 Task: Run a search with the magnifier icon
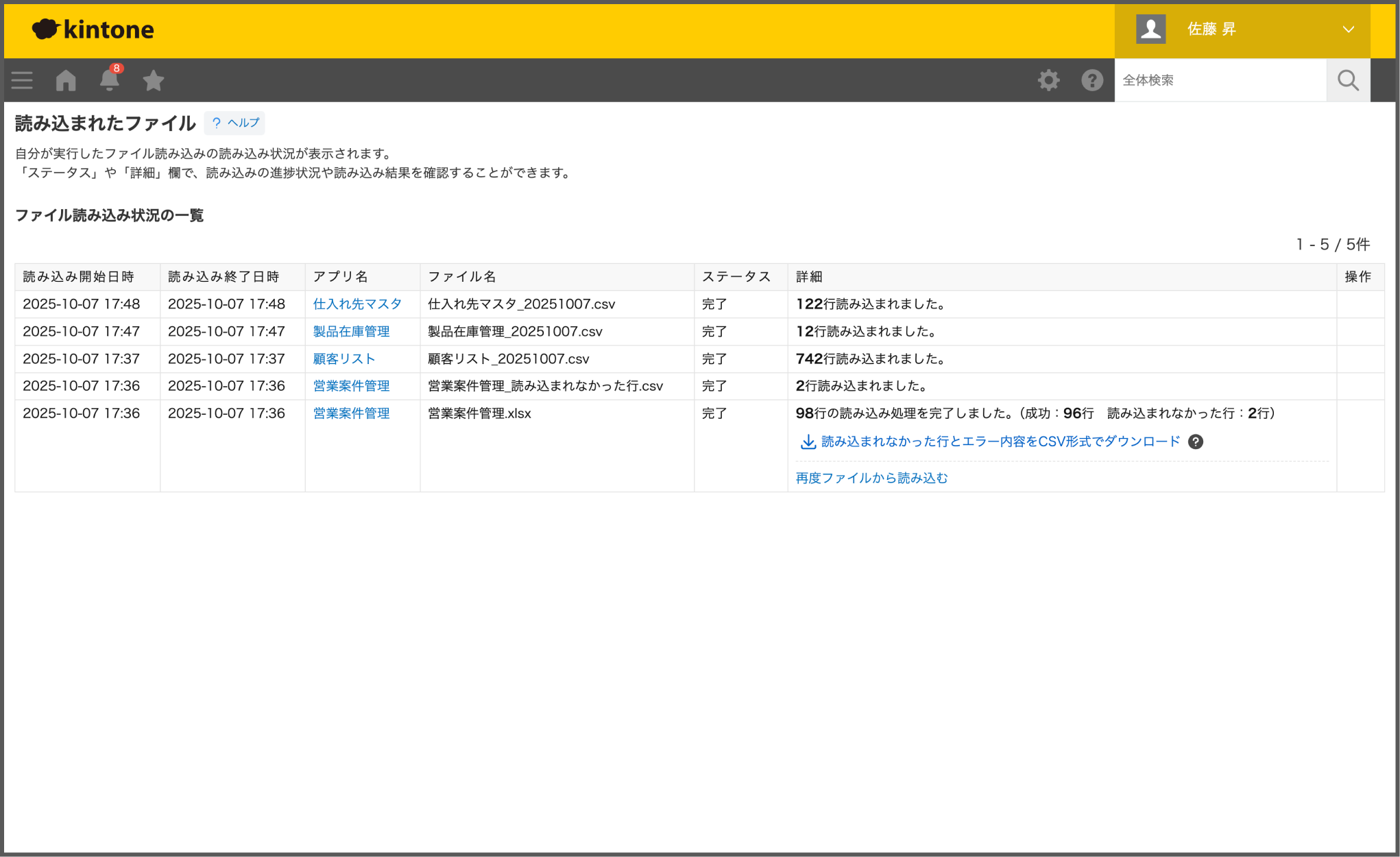tap(1348, 80)
